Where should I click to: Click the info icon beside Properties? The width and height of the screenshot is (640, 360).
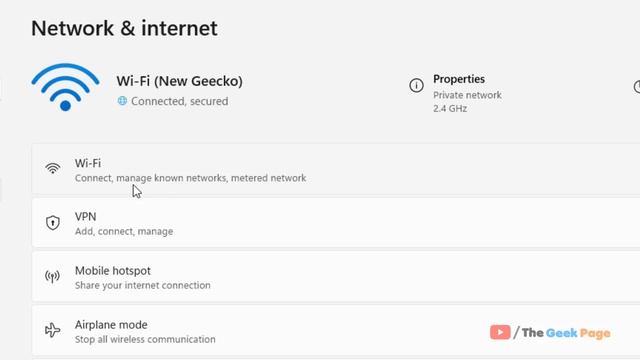coord(416,86)
